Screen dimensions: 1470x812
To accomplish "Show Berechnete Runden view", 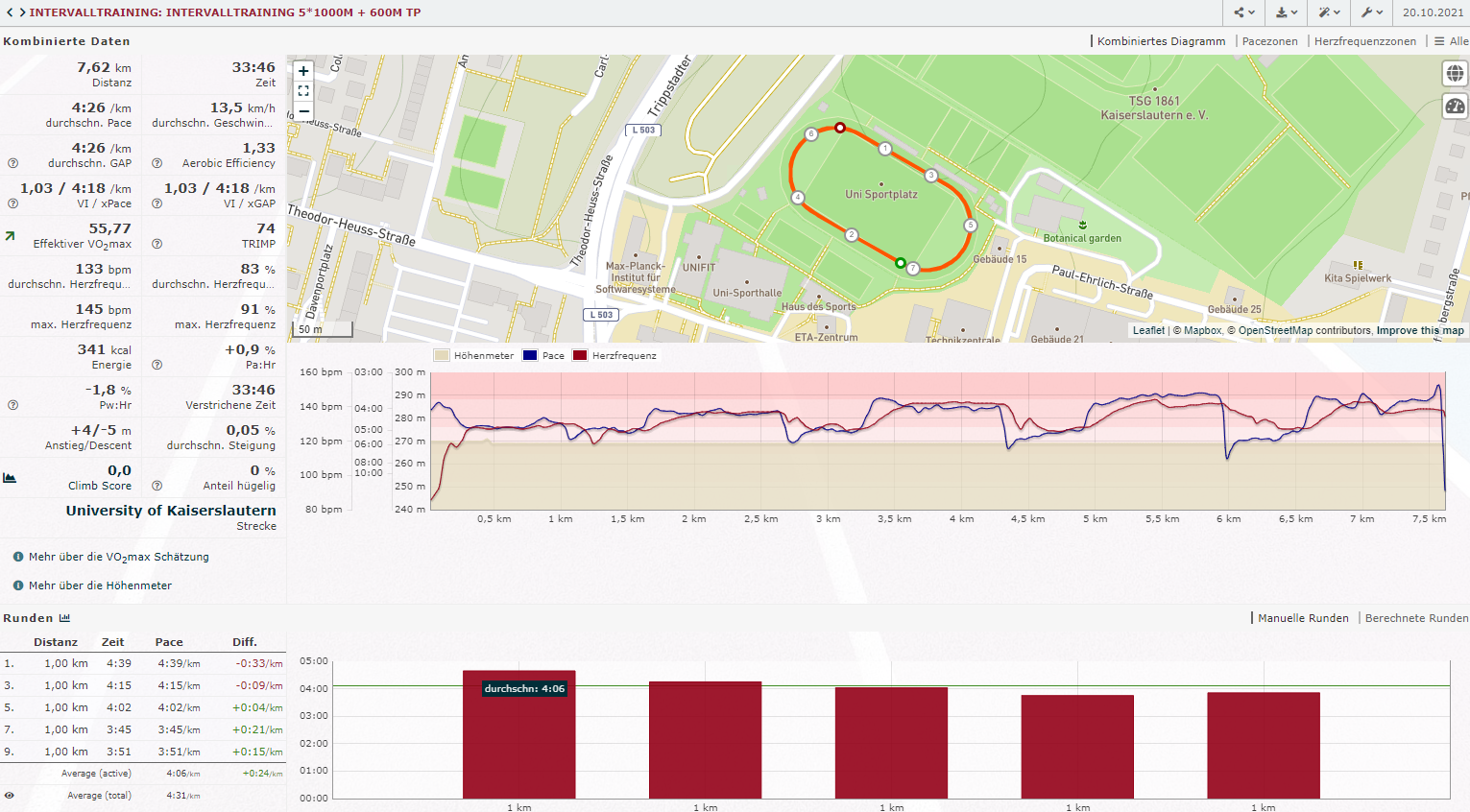I will point(1416,618).
